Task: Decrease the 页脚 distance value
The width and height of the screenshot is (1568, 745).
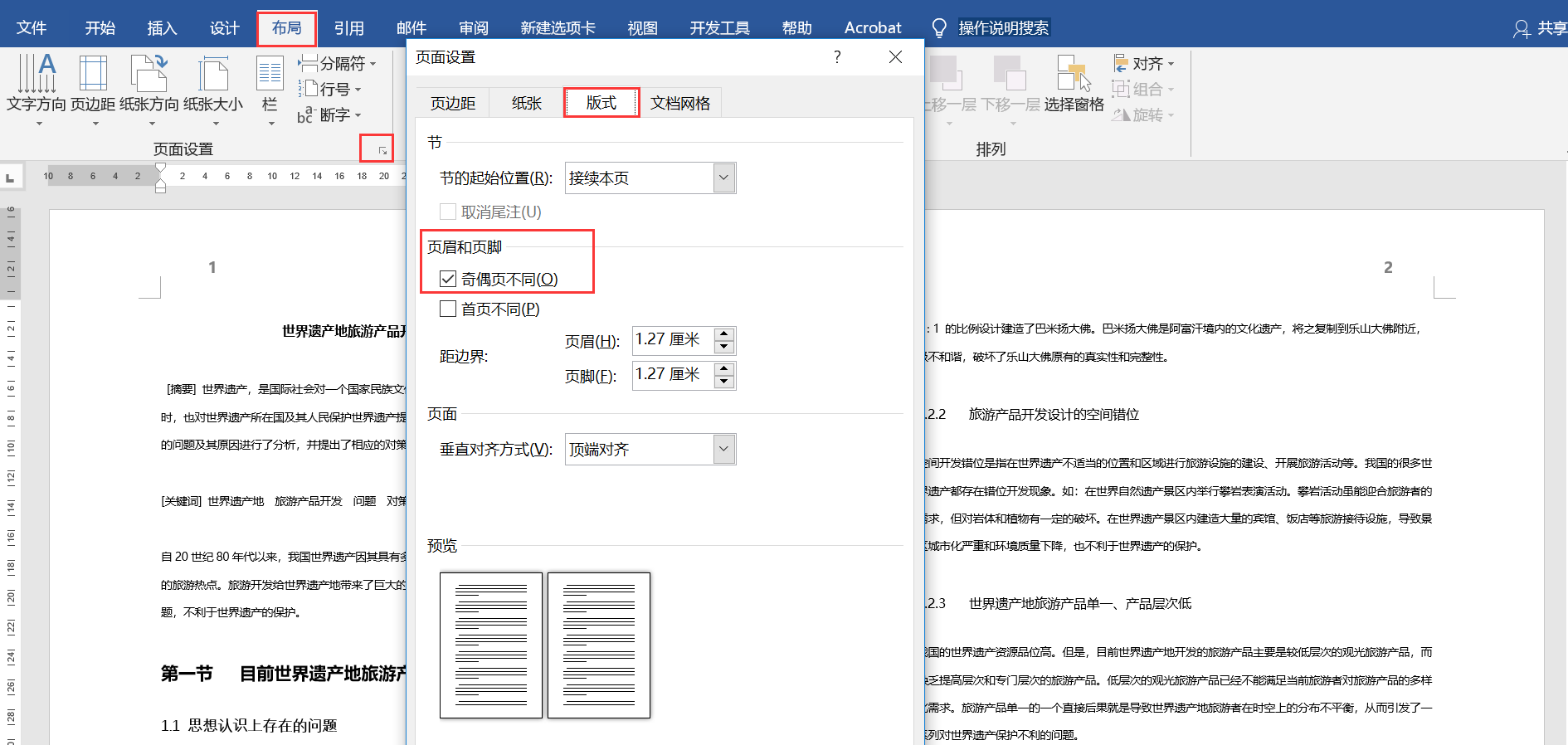Action: coord(724,382)
